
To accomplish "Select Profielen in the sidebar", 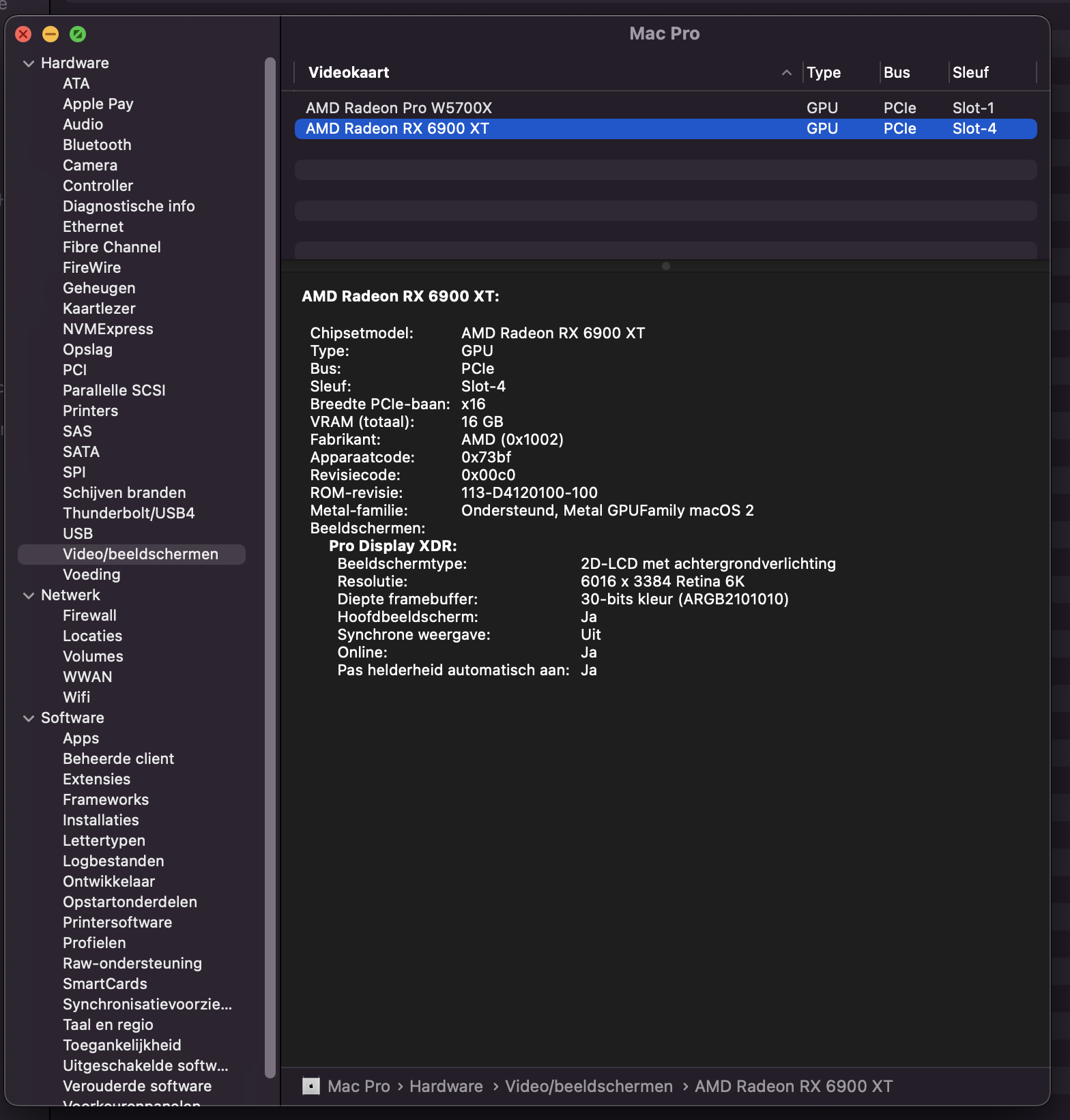I will [94, 943].
